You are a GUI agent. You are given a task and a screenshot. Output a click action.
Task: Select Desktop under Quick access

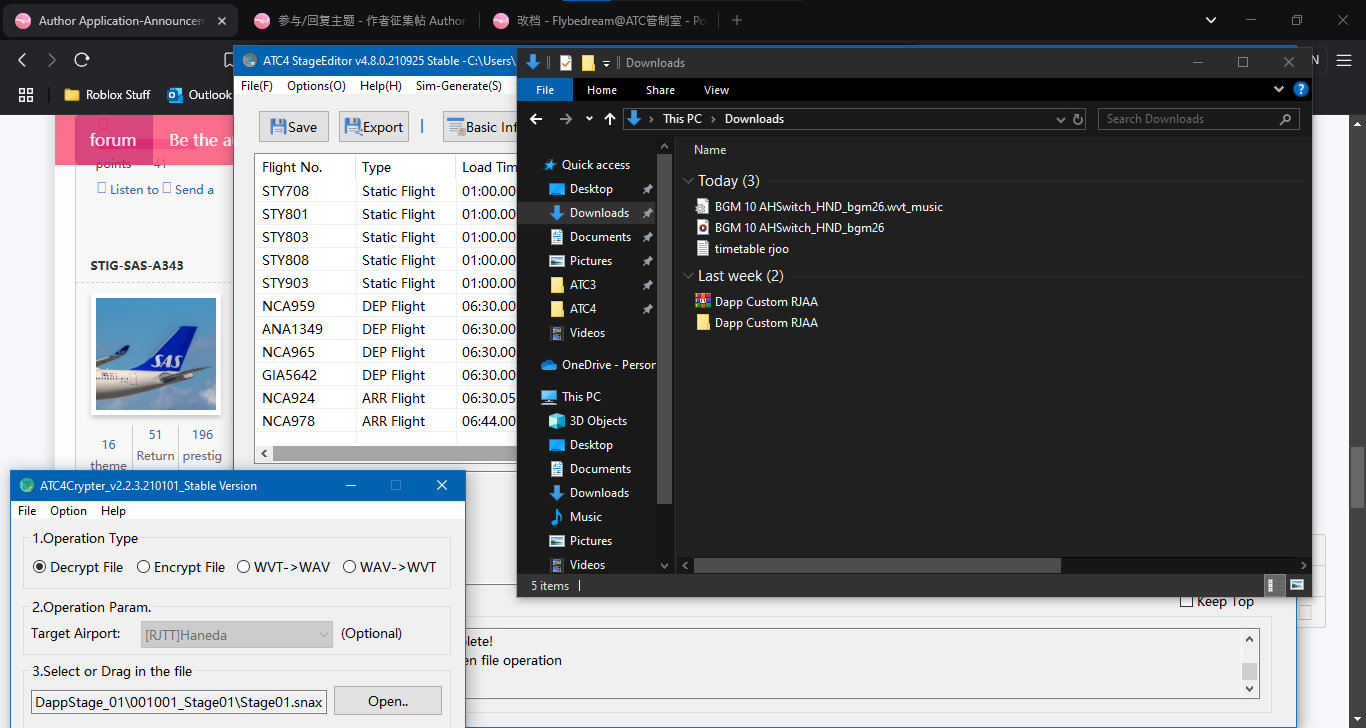(591, 189)
